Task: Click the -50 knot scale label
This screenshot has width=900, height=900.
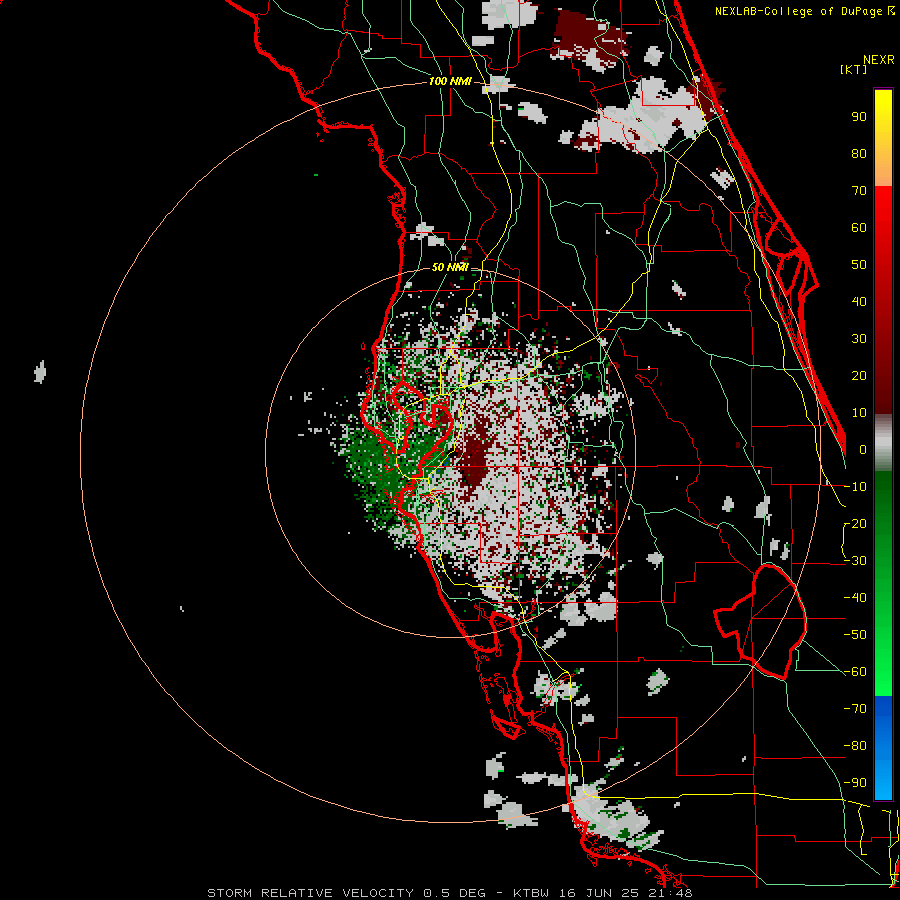Action: [855, 634]
